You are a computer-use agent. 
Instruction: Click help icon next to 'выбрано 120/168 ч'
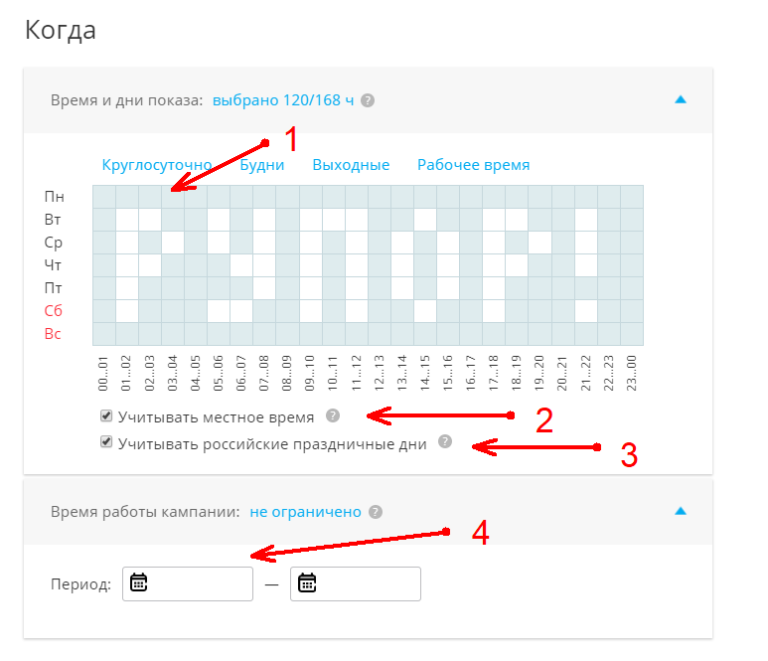367,100
